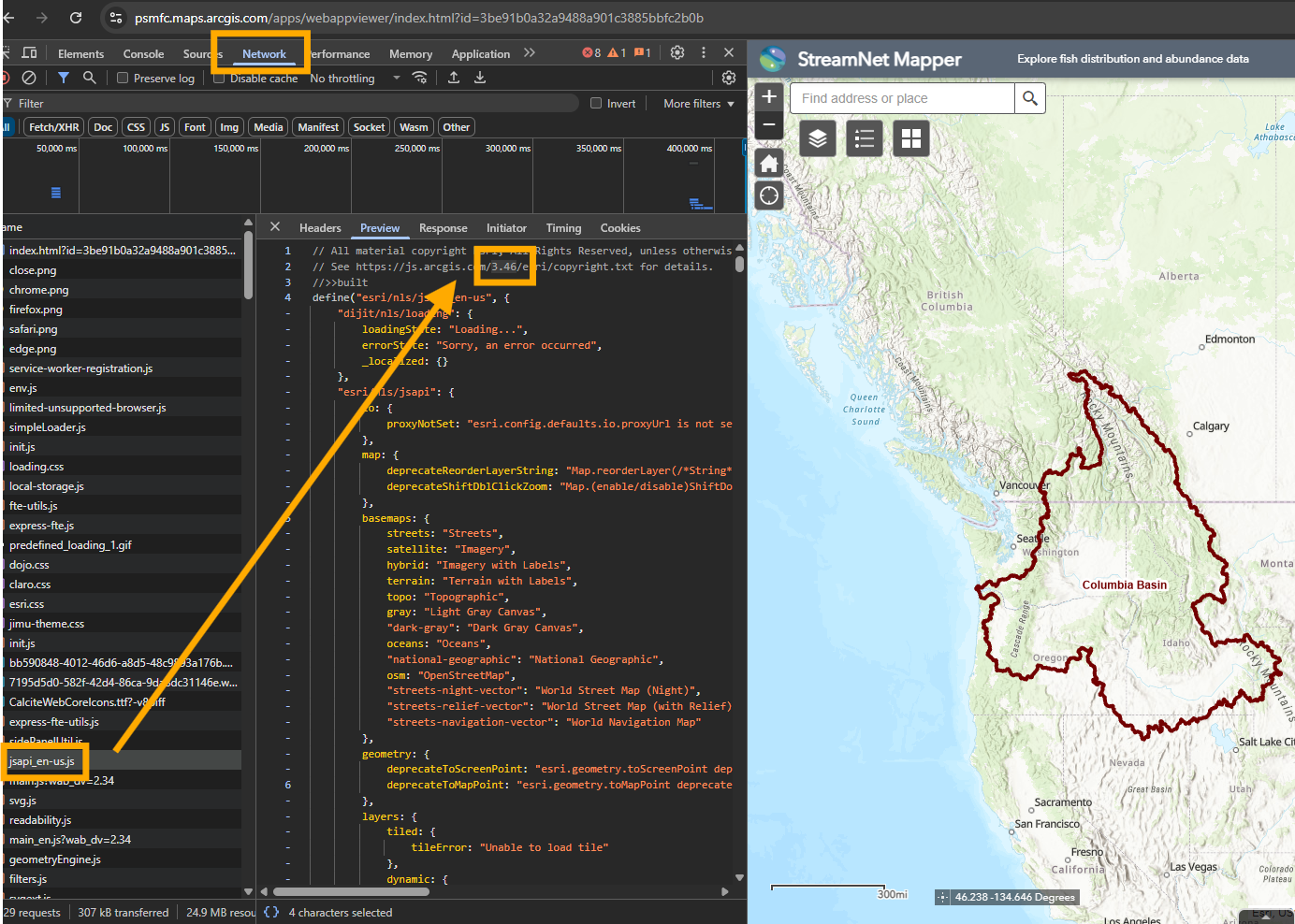Open the No throttling dropdown
This screenshot has width=1295, height=924.
point(356,79)
